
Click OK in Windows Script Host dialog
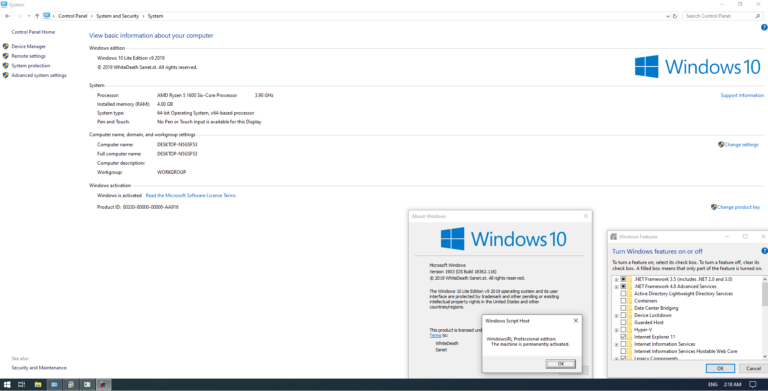click(561, 364)
